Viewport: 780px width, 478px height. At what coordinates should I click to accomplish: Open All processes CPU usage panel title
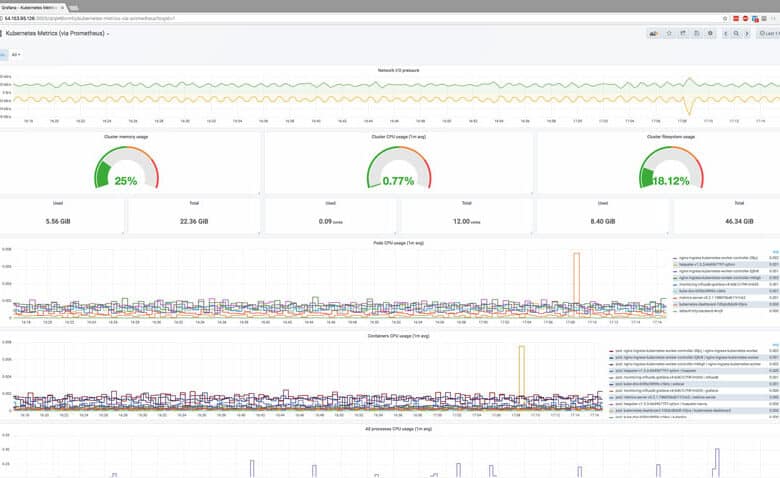(x=398, y=429)
